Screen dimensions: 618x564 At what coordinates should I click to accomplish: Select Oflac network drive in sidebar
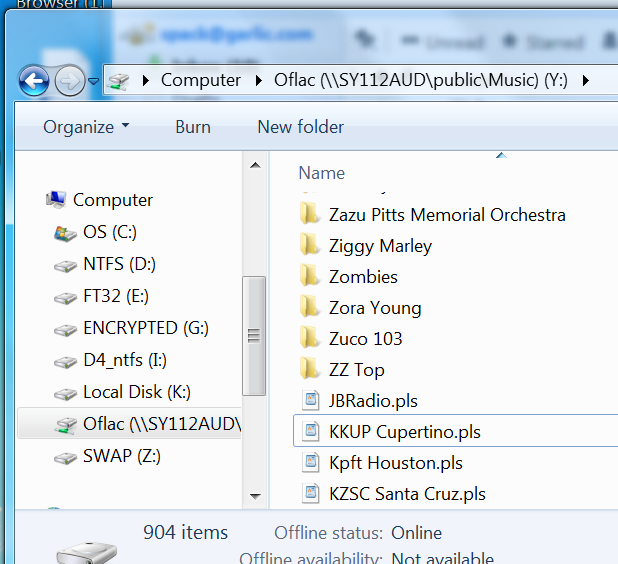coord(130,424)
